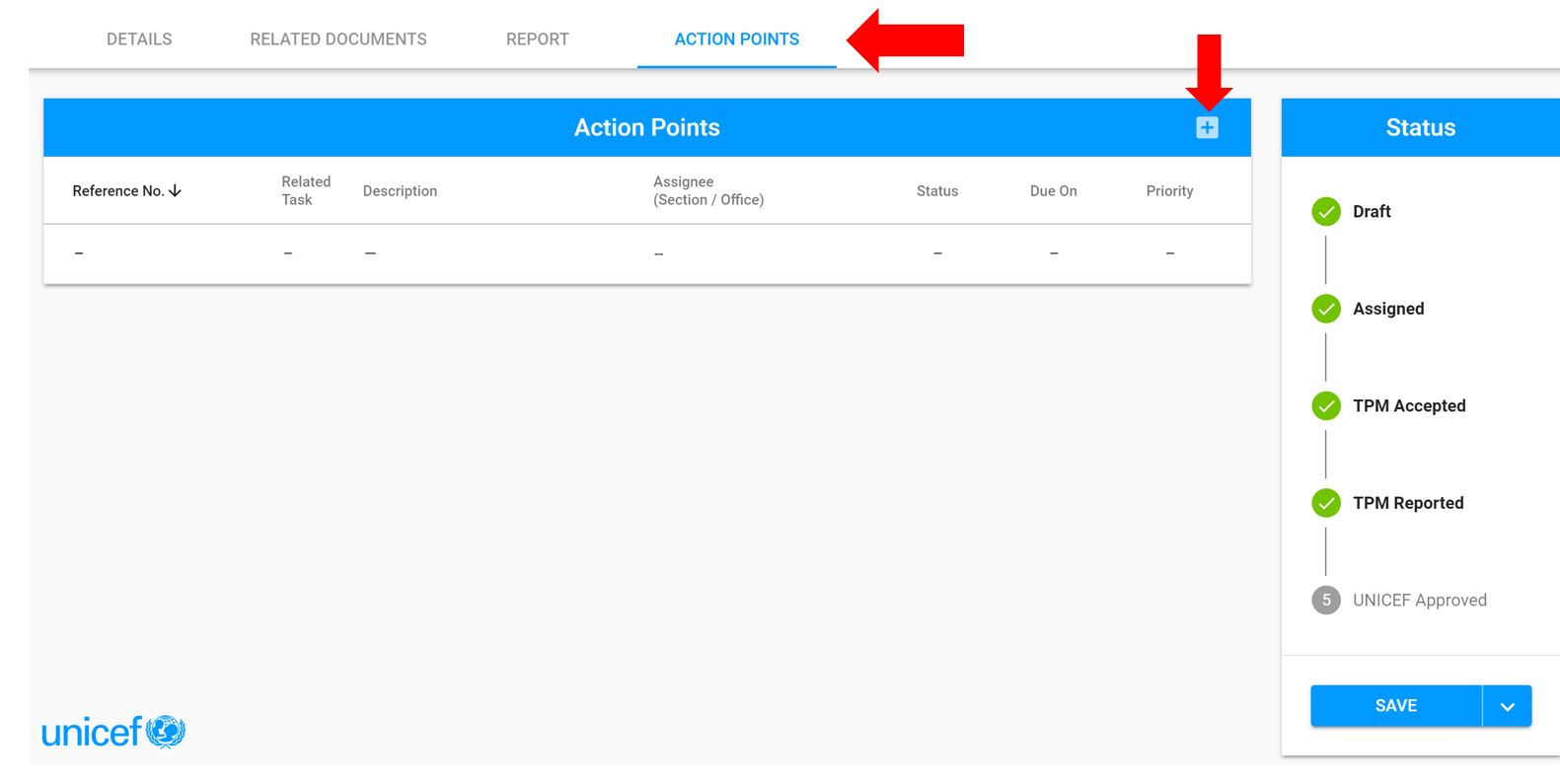Select the Action Points tab

pyautogui.click(x=737, y=39)
